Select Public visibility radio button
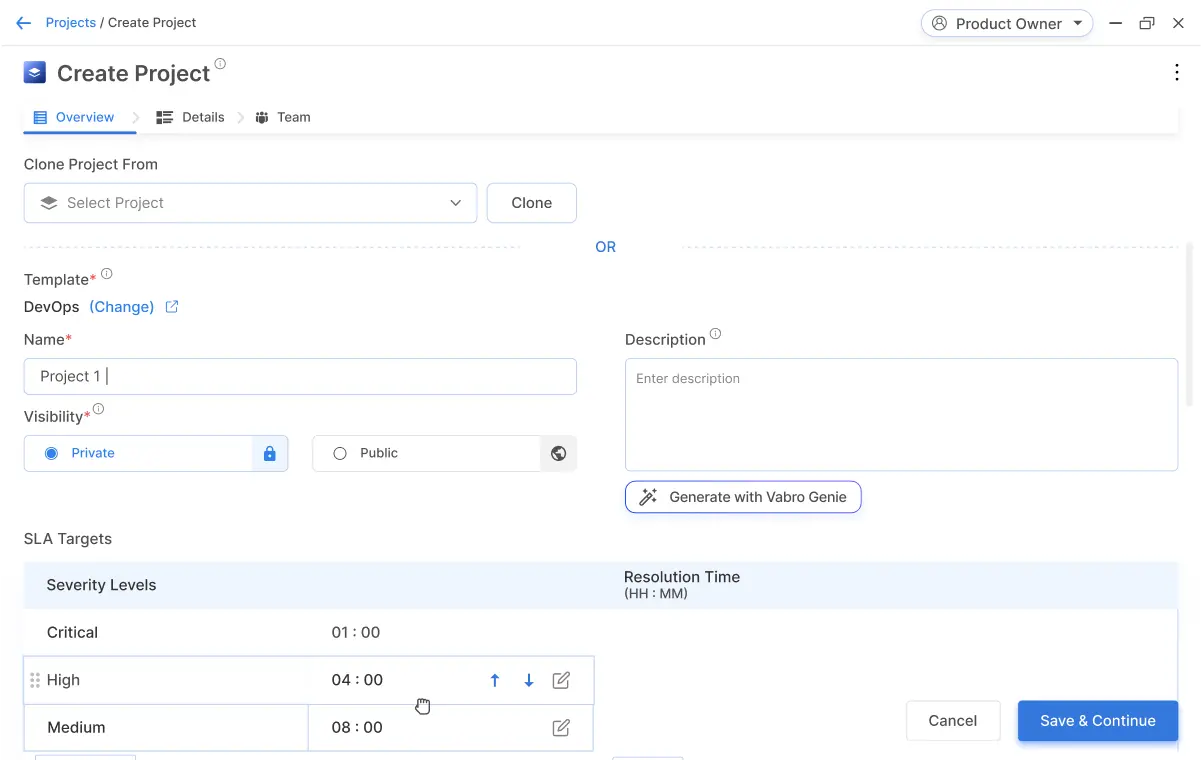 [x=340, y=454]
